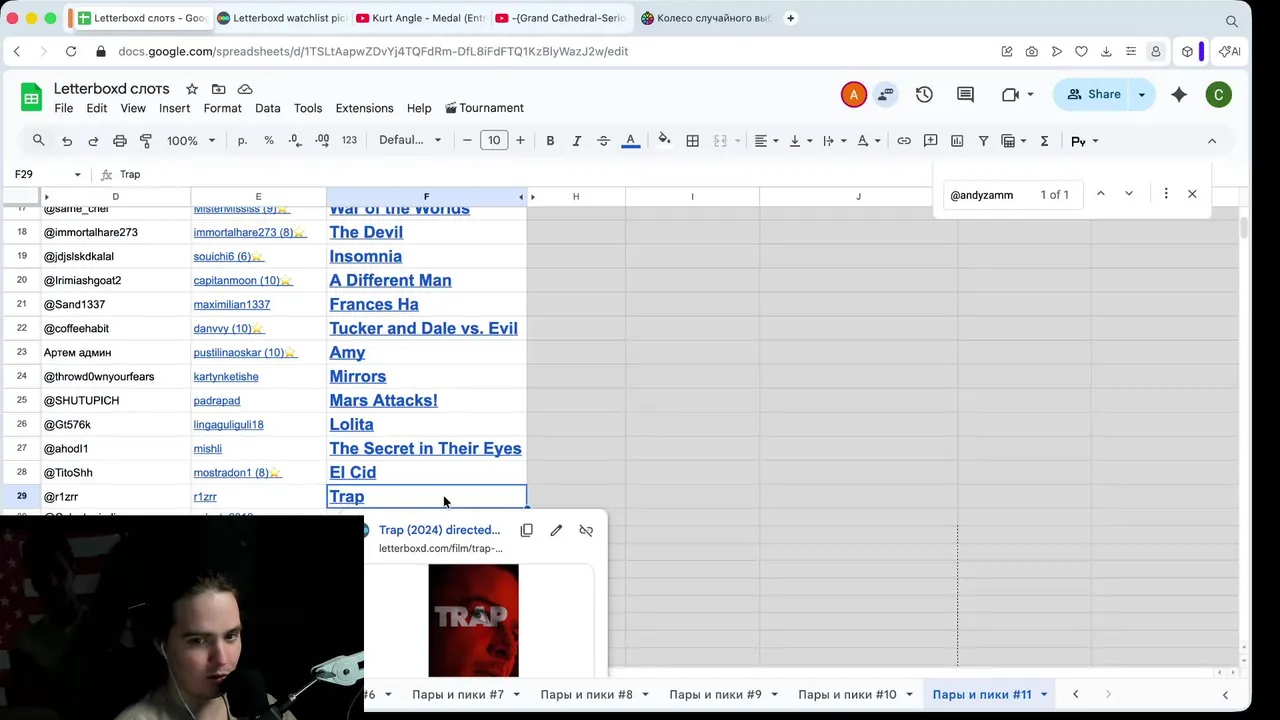
Task: Redo the last action in Sheets
Action: tap(93, 141)
